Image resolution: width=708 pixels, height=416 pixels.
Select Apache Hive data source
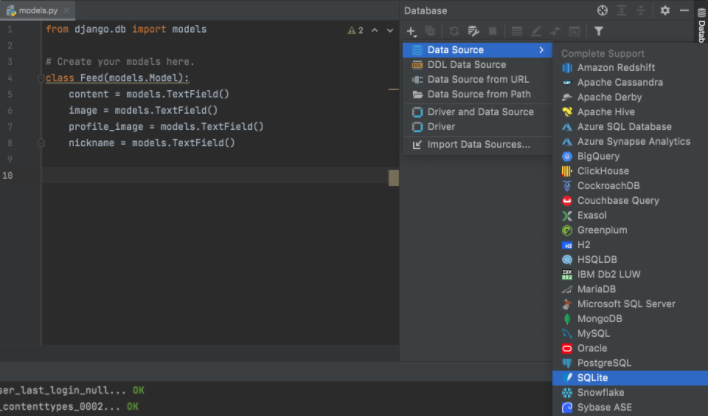click(x=630, y=112)
